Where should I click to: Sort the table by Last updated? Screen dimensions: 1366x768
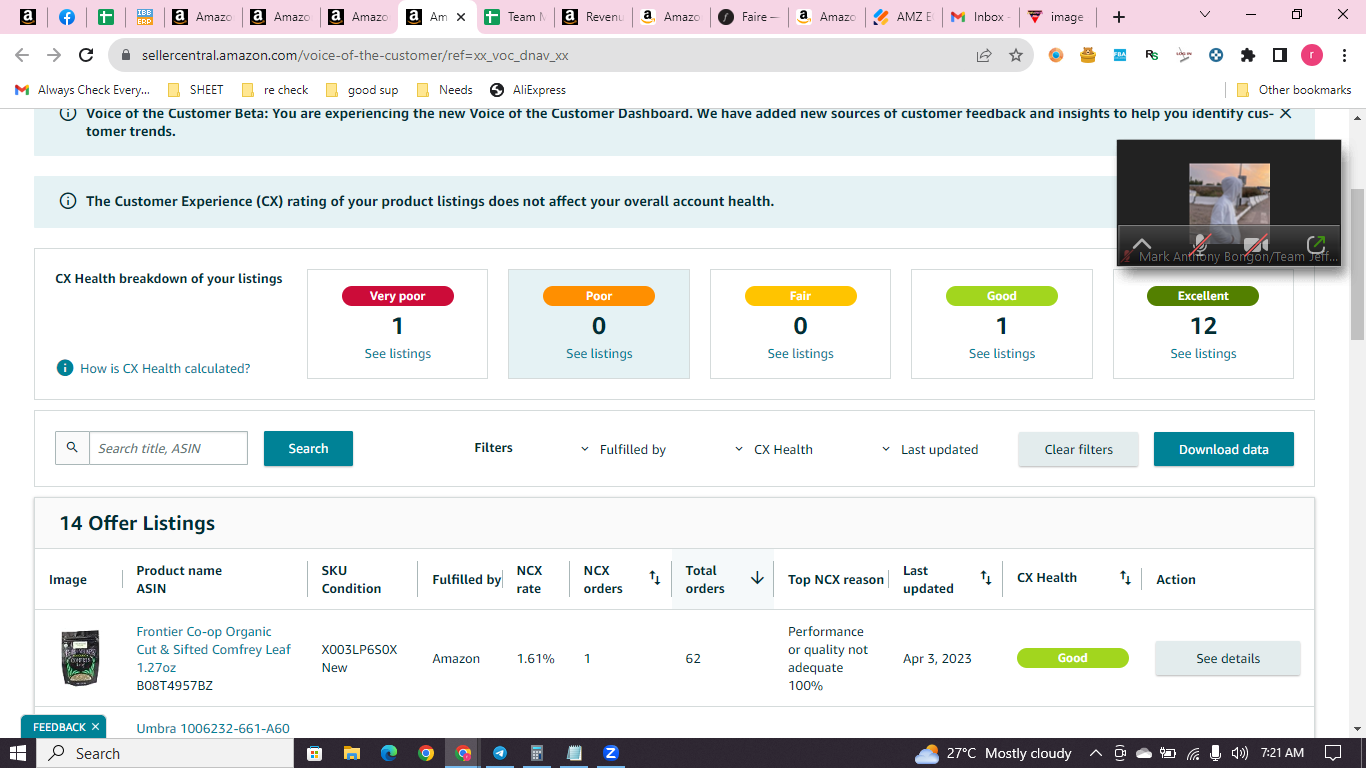[x=985, y=578]
